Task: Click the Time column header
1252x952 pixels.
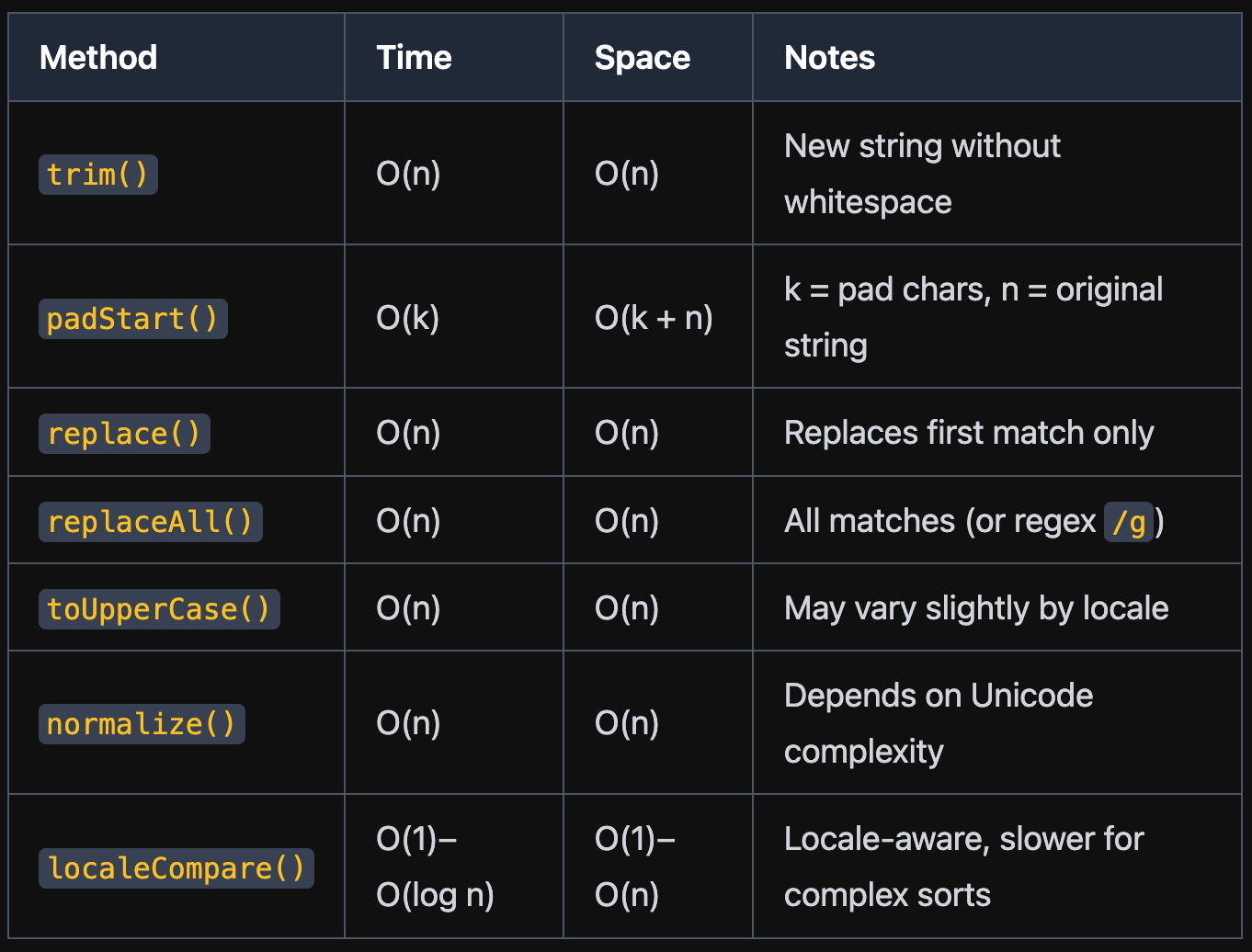Action: click(414, 58)
